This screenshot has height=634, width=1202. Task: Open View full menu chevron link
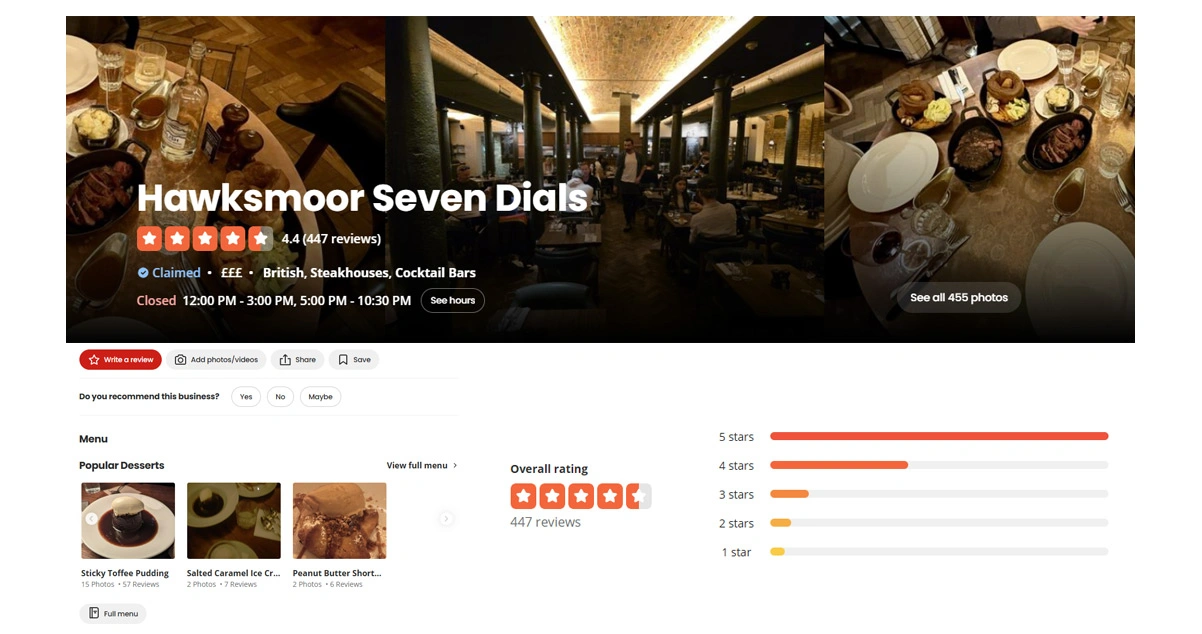pyautogui.click(x=422, y=465)
